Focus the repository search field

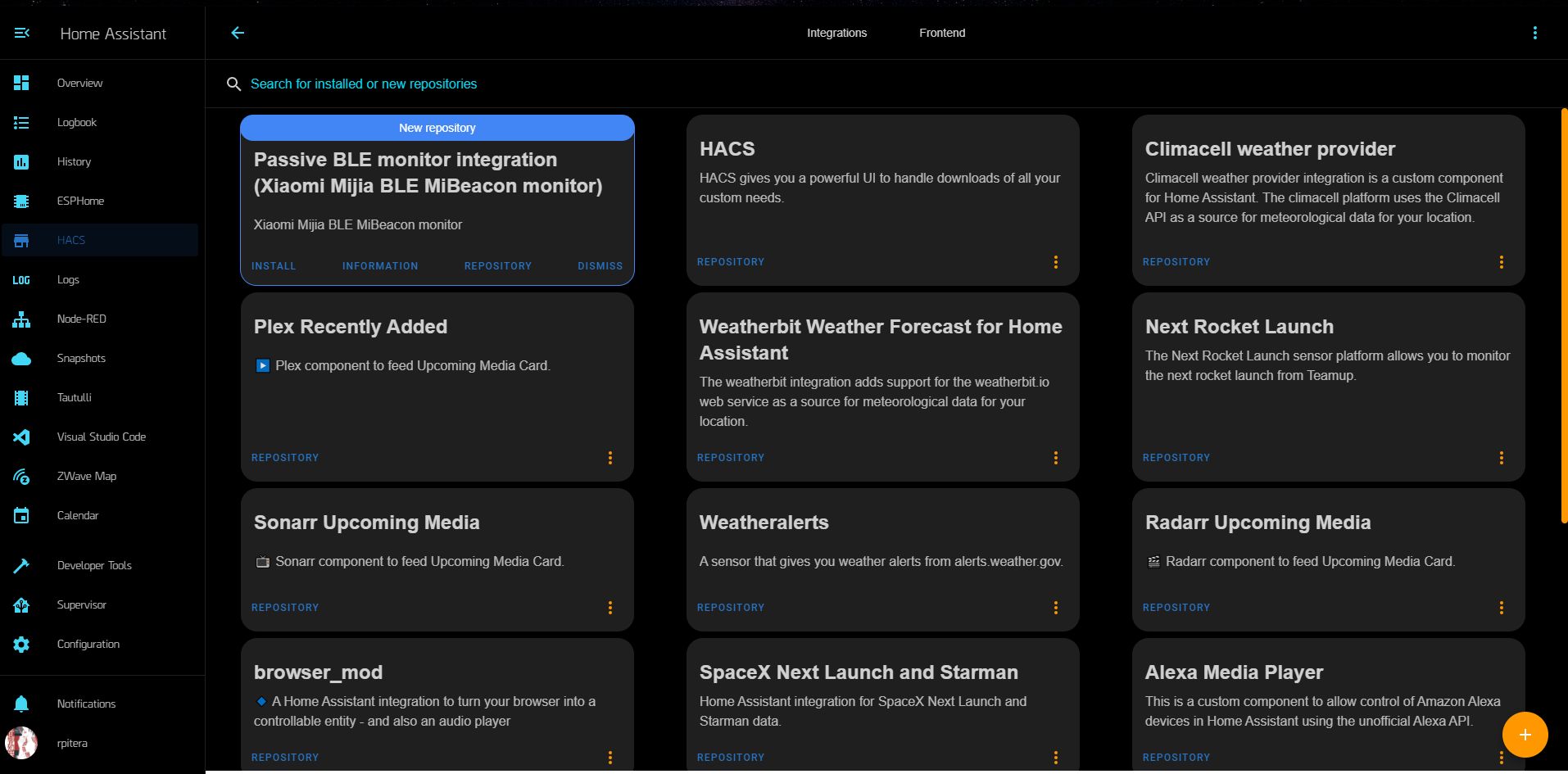click(x=886, y=84)
